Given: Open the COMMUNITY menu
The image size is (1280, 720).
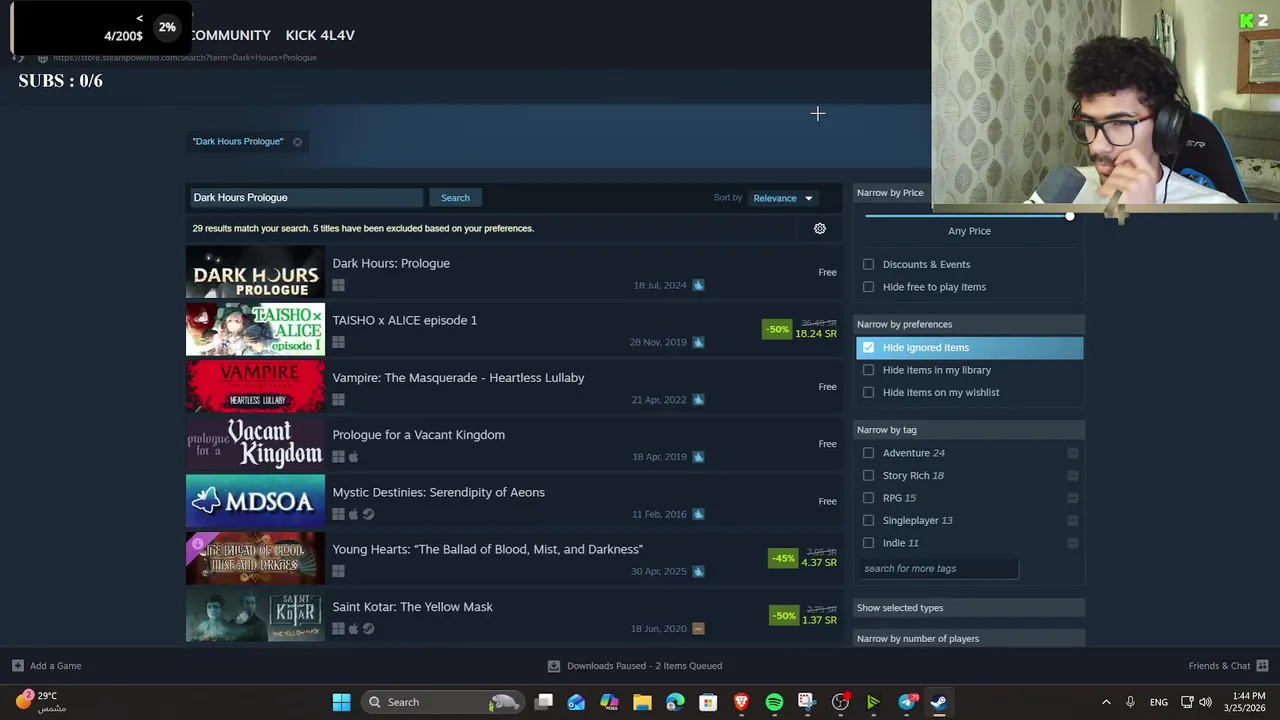Looking at the screenshot, I should pos(230,35).
